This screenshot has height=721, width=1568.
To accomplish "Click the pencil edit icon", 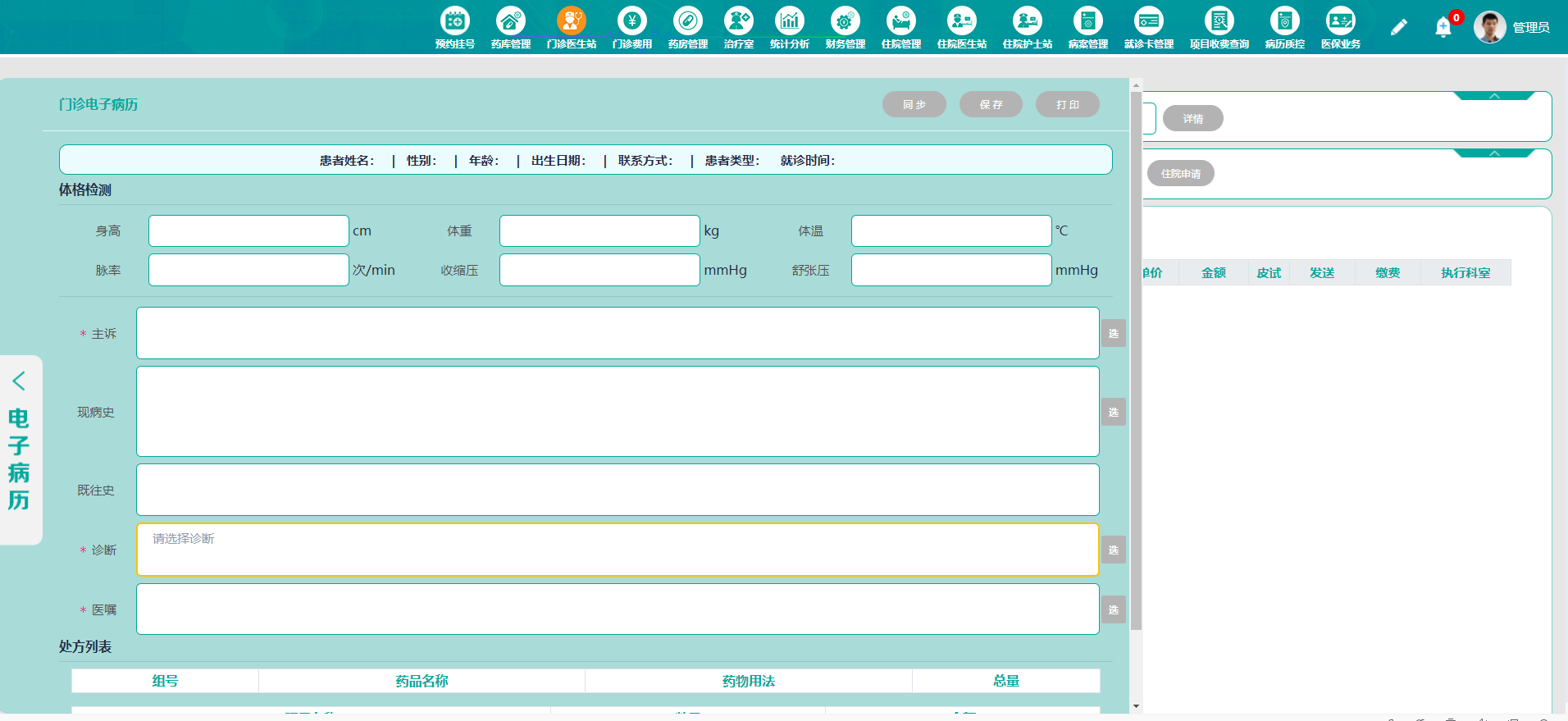I will point(1399,27).
